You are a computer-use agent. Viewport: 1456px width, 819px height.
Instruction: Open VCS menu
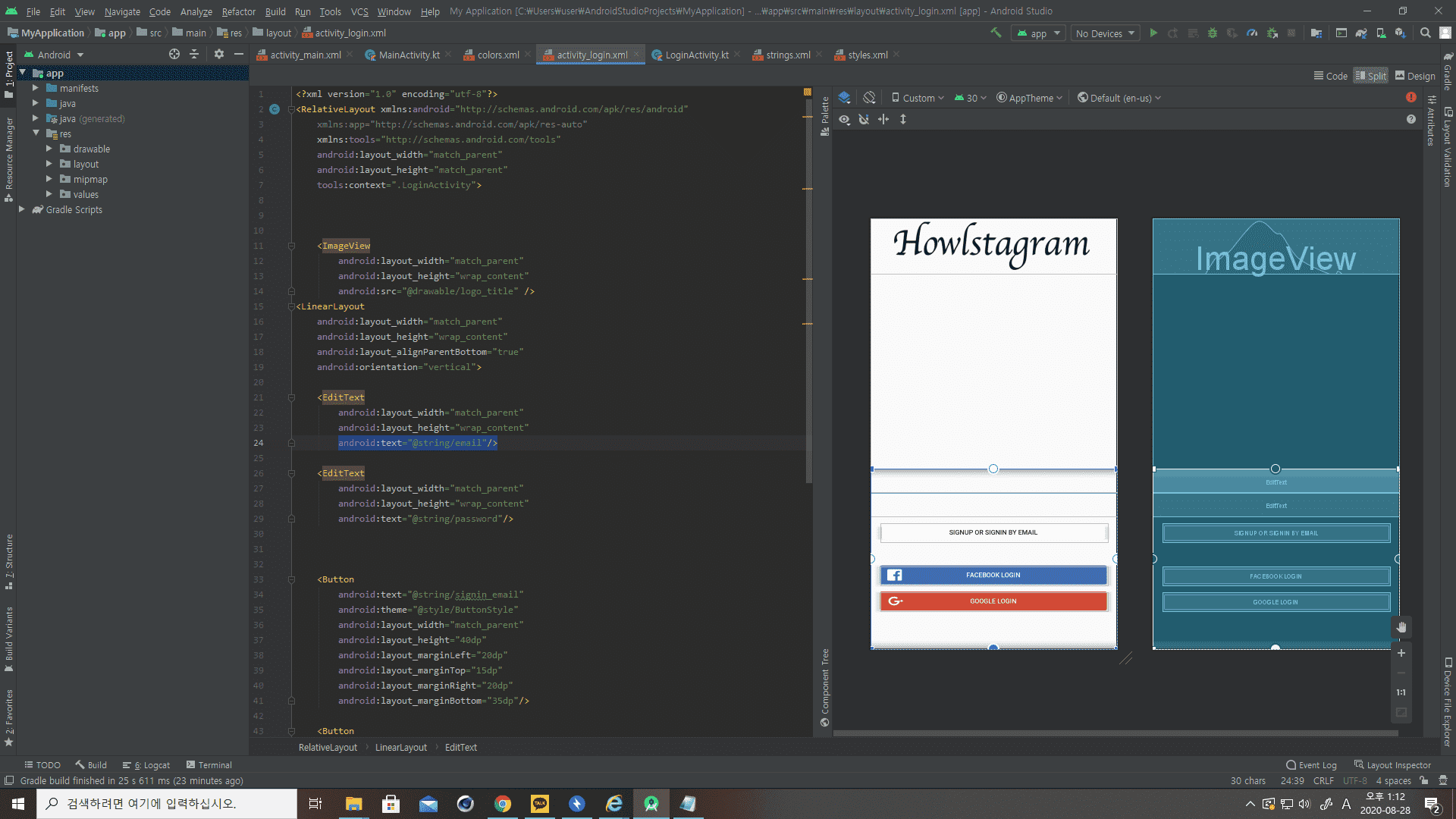[x=359, y=11]
